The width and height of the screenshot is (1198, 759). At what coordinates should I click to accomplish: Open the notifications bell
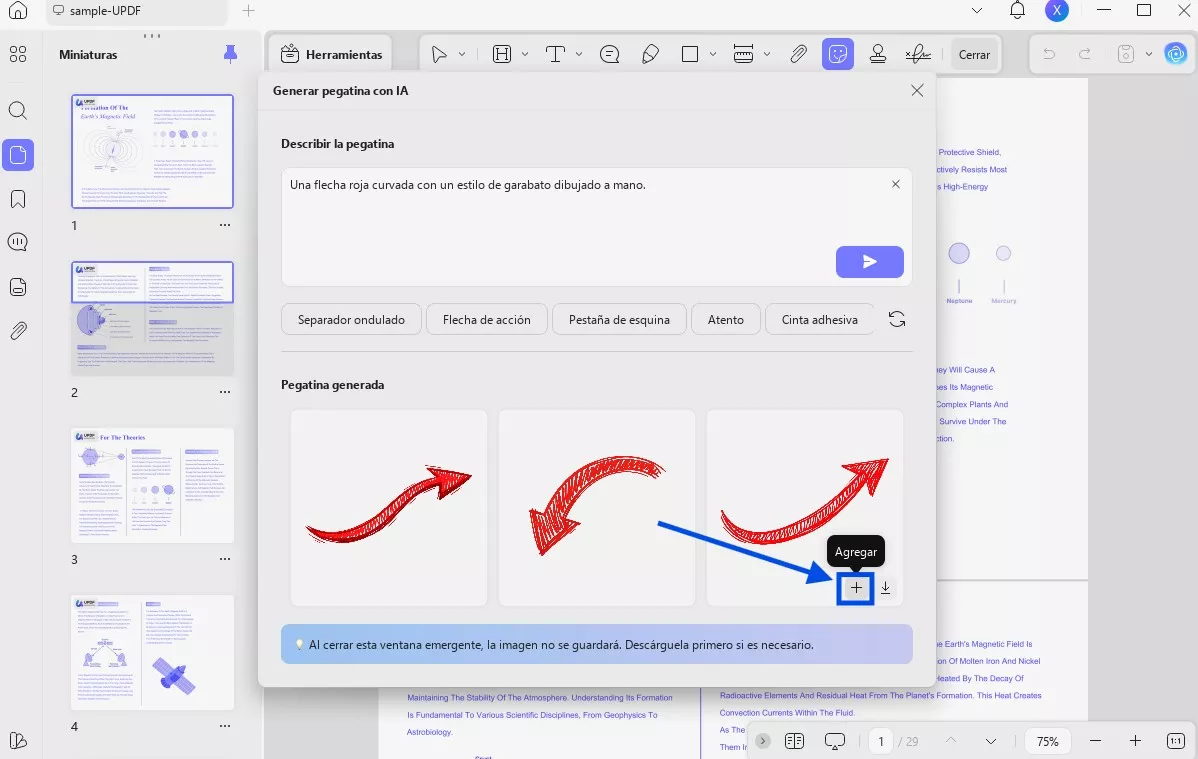point(1017,11)
